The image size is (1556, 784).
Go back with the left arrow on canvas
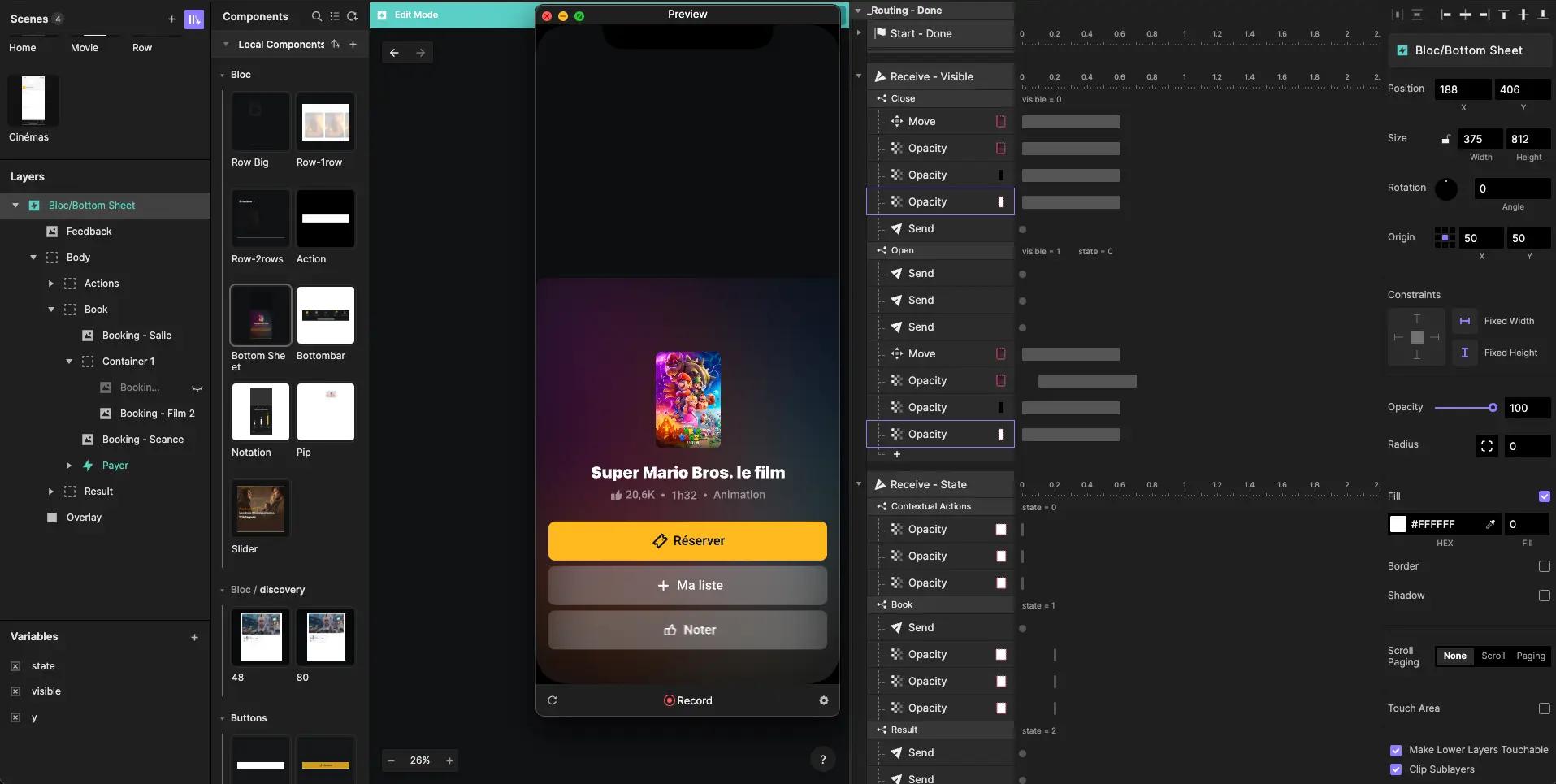pos(394,53)
